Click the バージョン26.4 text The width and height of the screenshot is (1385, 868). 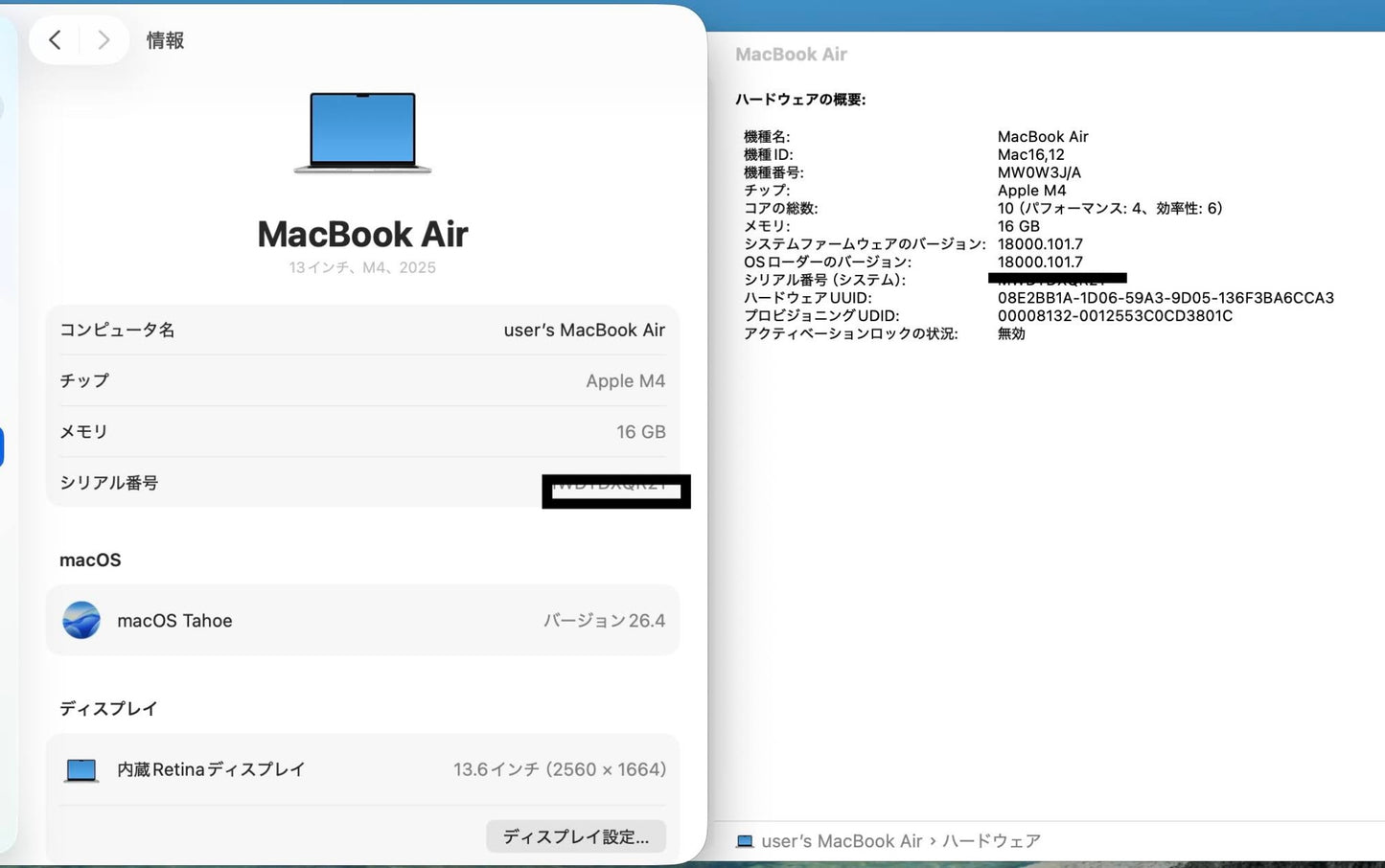(x=605, y=620)
